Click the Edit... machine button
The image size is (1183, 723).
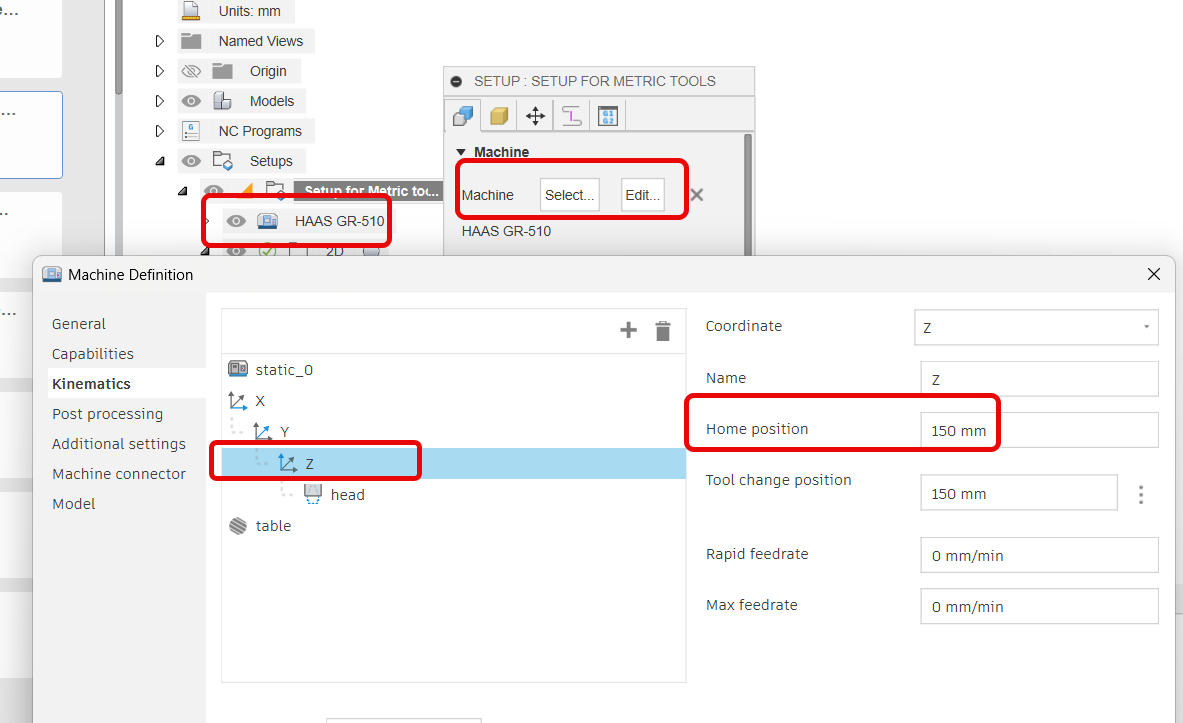tap(642, 195)
